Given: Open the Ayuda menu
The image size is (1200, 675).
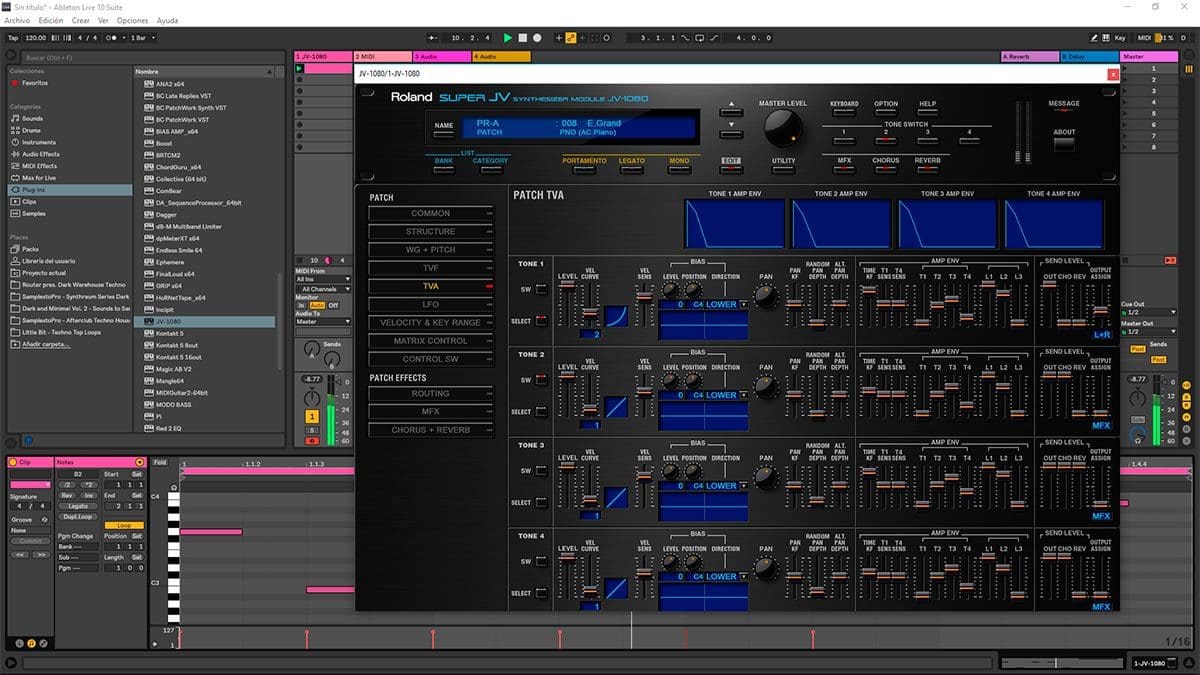Looking at the screenshot, I should 168,20.
